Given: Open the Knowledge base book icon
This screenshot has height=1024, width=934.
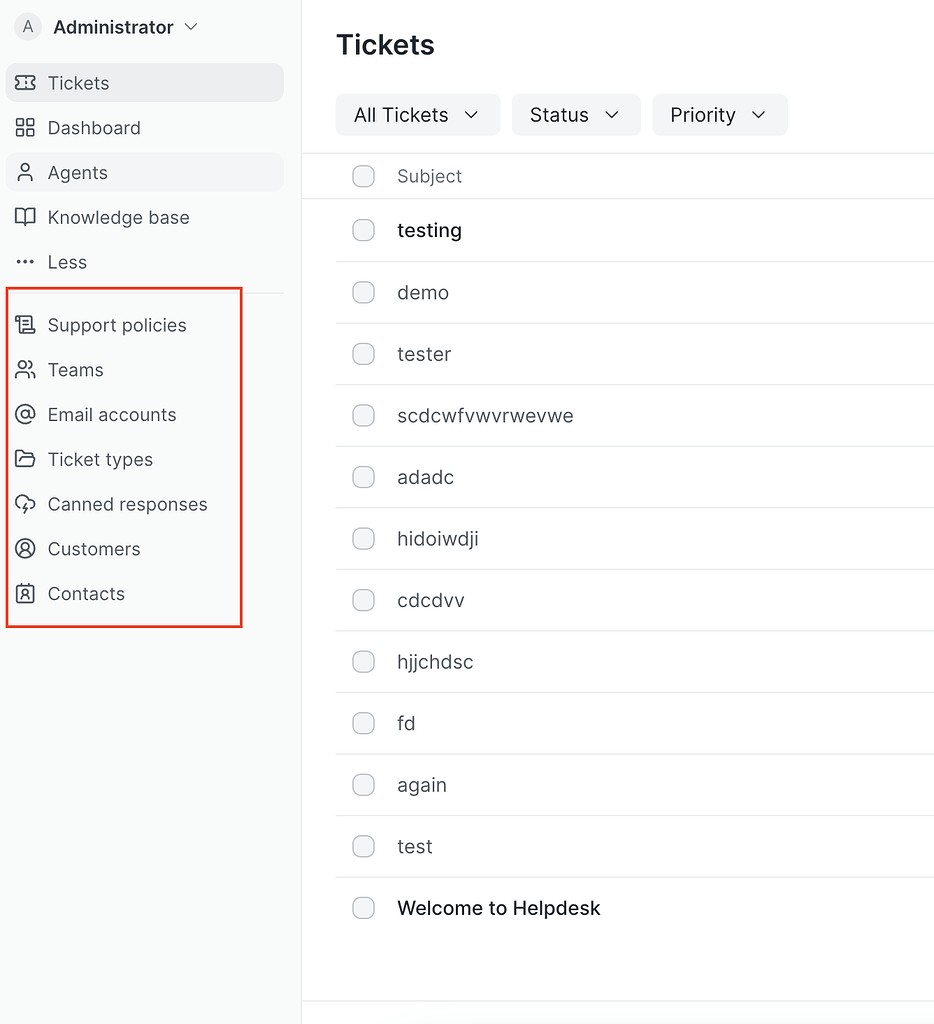Looking at the screenshot, I should pos(25,217).
